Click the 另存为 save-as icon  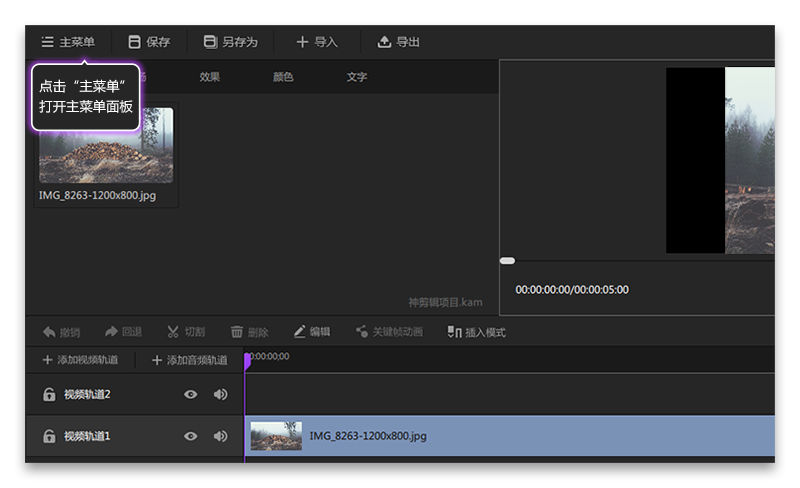pos(210,42)
